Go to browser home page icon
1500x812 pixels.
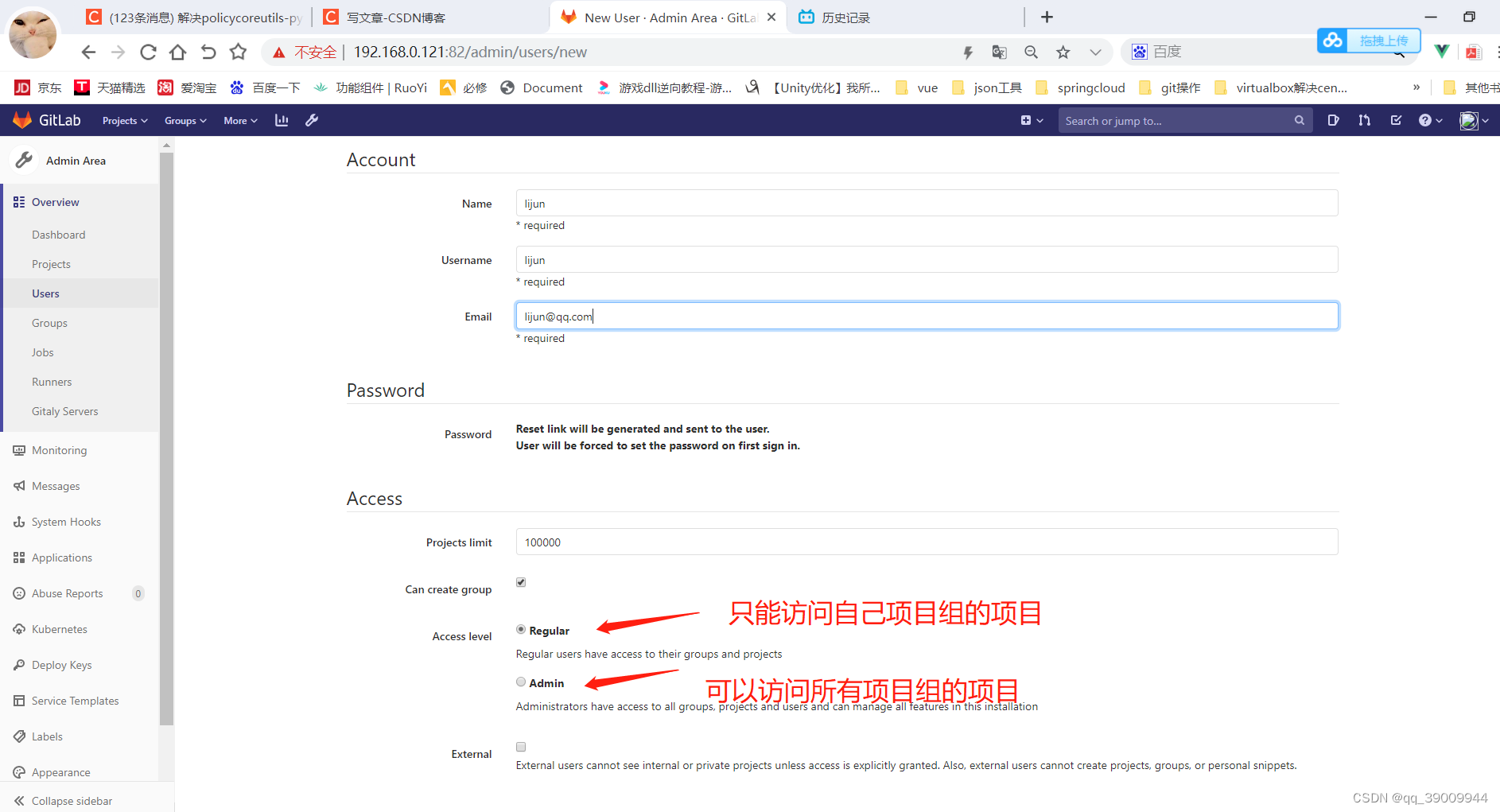[178, 52]
